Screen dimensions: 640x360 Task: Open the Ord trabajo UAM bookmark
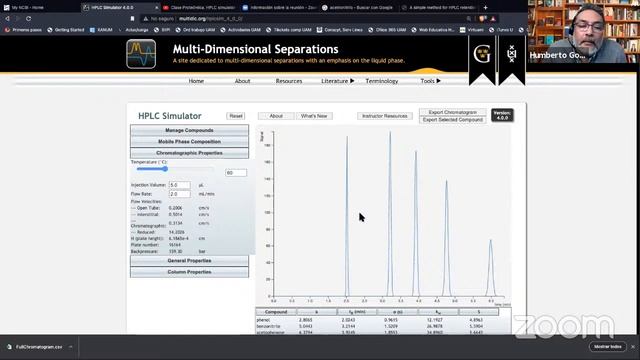[x=195, y=30]
